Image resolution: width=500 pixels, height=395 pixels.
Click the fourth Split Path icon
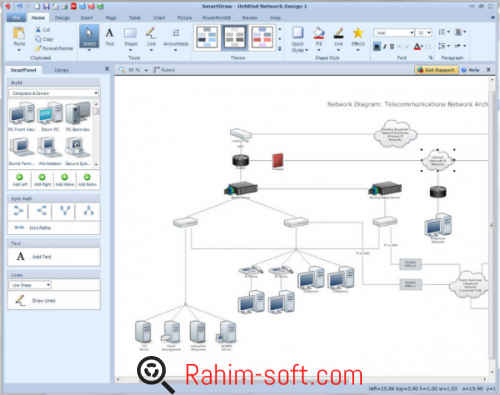click(x=88, y=211)
